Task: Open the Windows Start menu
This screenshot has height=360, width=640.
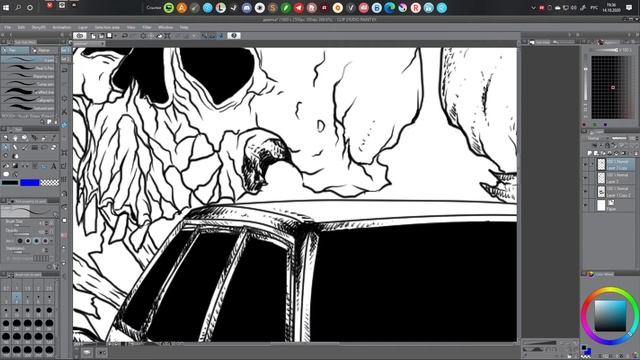Action: pos(6,8)
